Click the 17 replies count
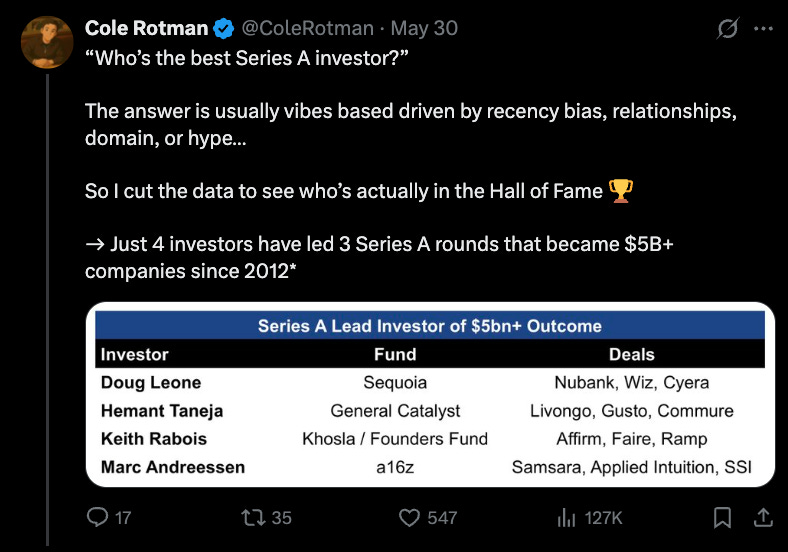Screen dimensions: 788x552 (123, 518)
